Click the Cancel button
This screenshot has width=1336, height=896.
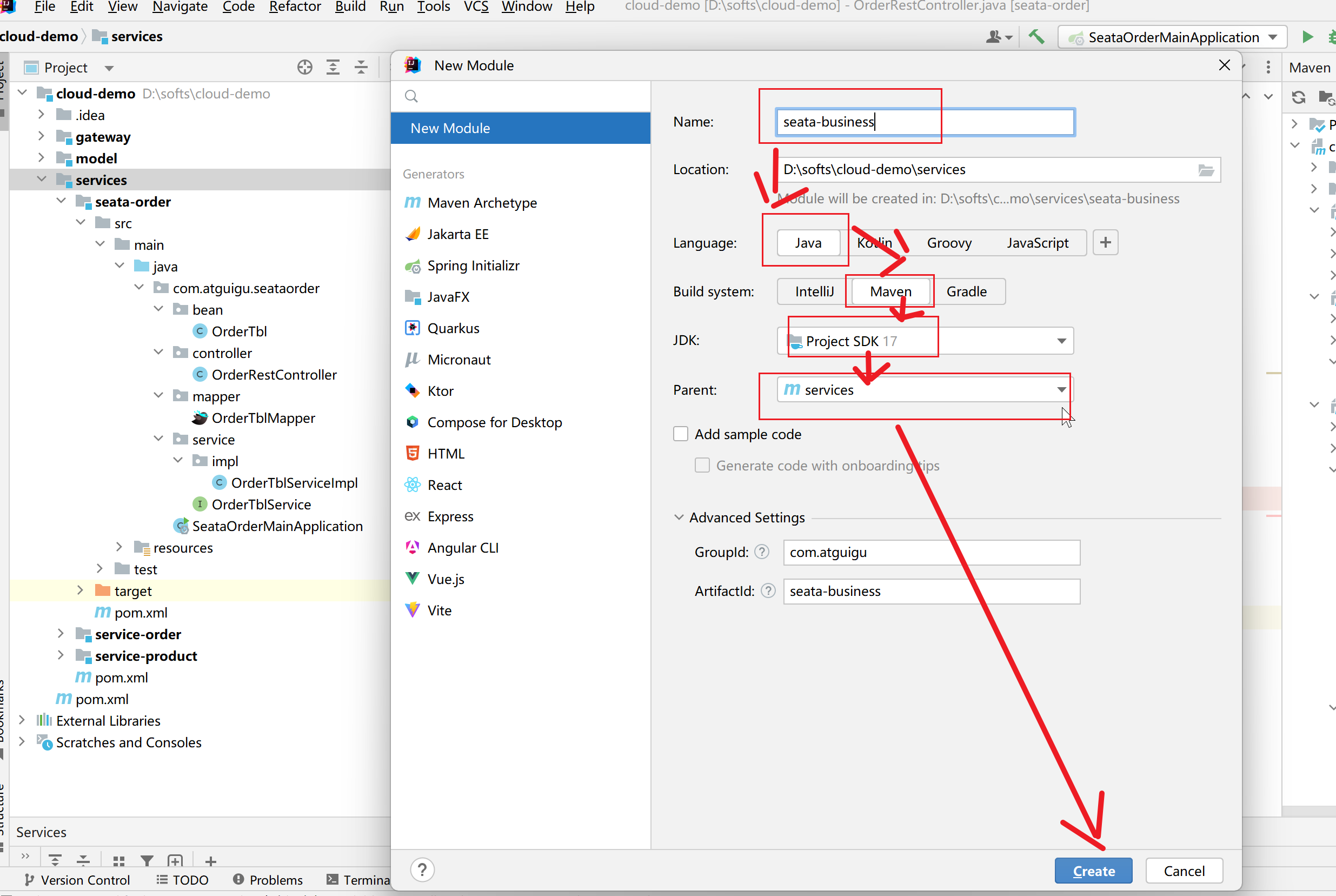[1184, 871]
